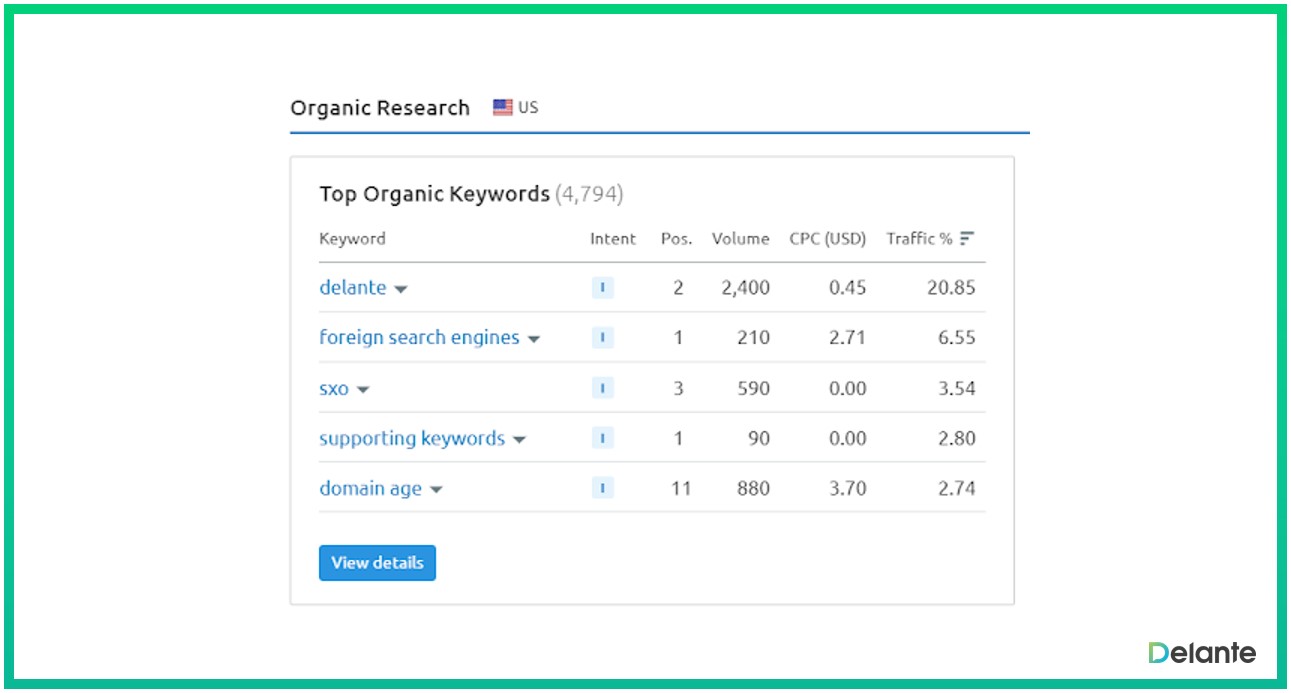
Task: Click the 0.45 CPC value
Action: (848, 288)
